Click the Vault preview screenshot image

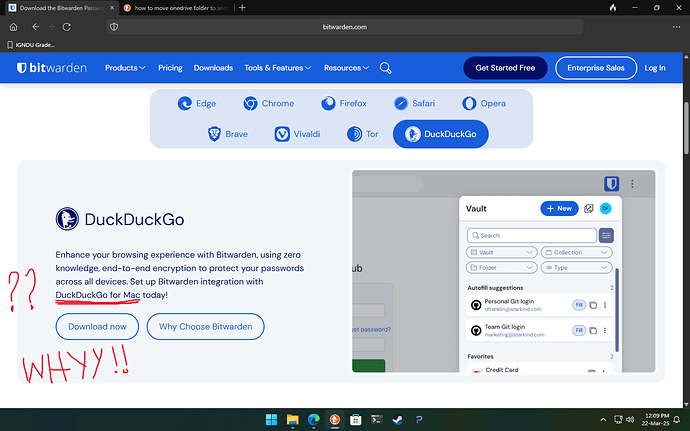[x=504, y=271]
